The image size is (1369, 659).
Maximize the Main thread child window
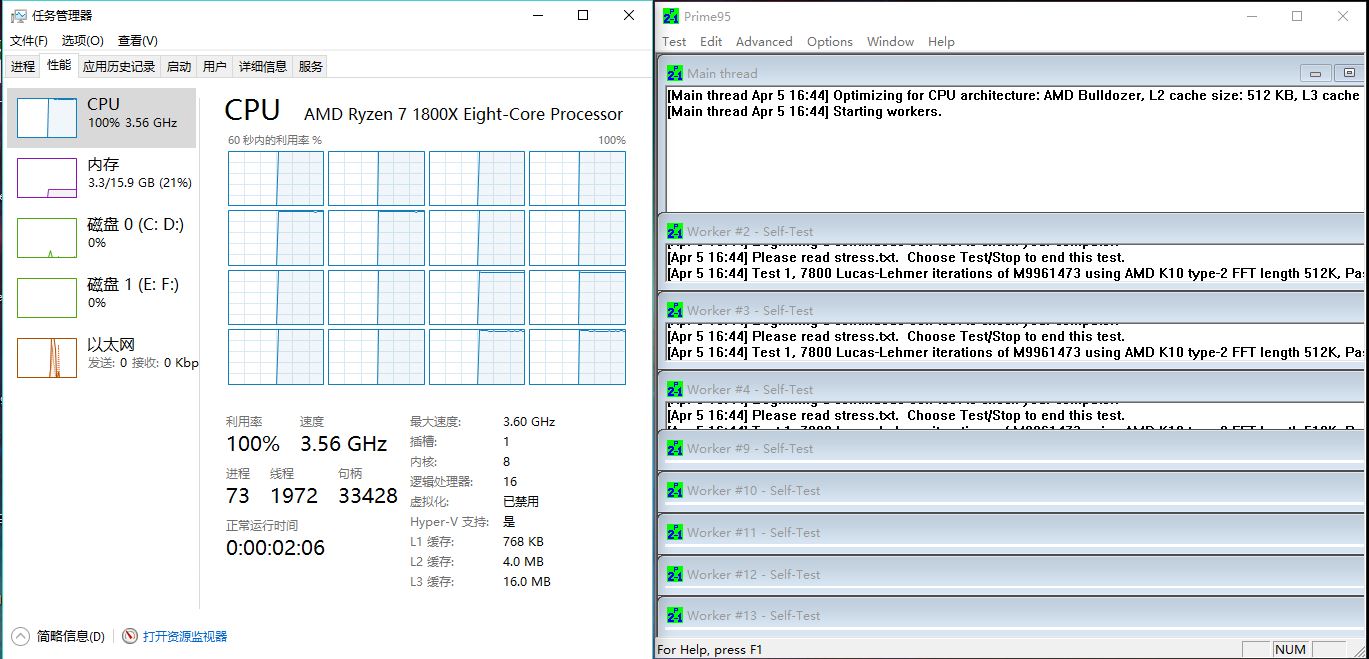(1349, 73)
